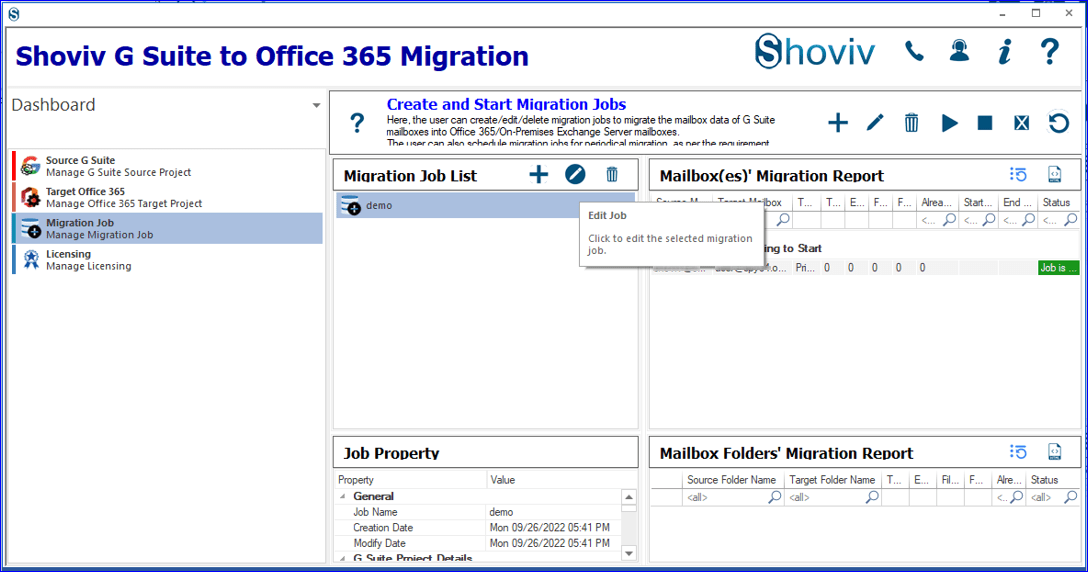Refresh Mailbox(es)' Migration Report list icon
Screen dimensions: 1088x572
click(1018, 174)
